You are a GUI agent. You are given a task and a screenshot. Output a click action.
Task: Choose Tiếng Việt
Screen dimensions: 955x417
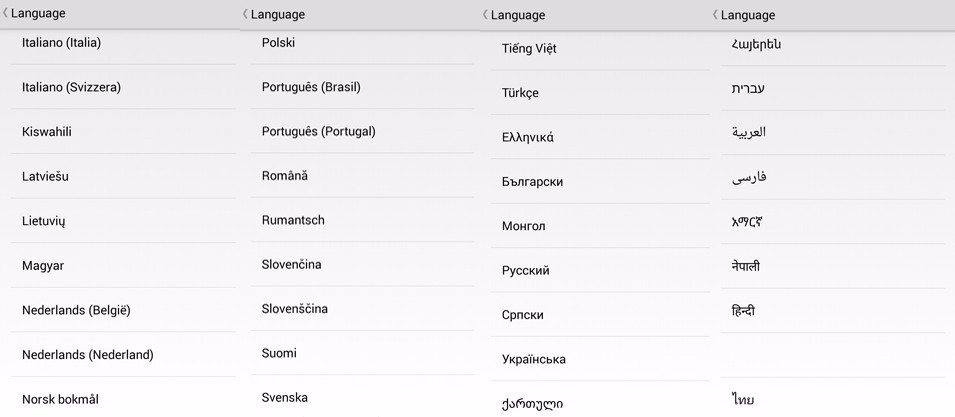pyautogui.click(x=600, y=48)
